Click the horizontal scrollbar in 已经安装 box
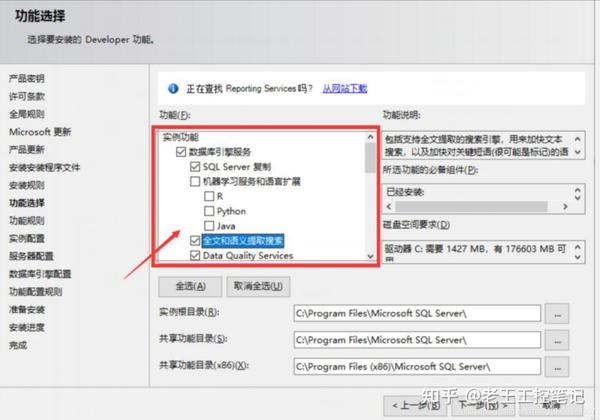The width and height of the screenshot is (600, 420). tap(471, 207)
